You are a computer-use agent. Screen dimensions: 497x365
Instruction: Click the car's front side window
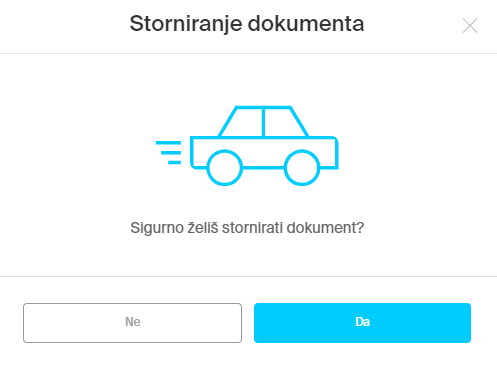click(x=284, y=123)
